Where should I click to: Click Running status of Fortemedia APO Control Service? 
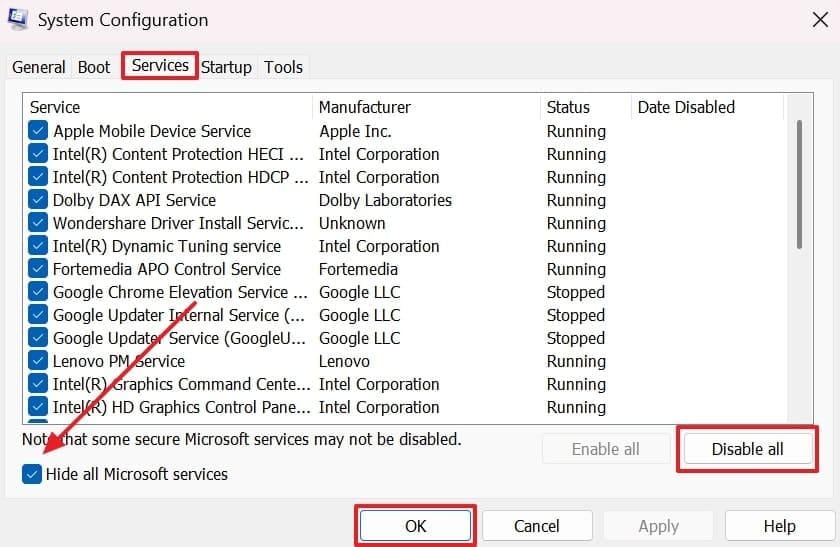(576, 269)
